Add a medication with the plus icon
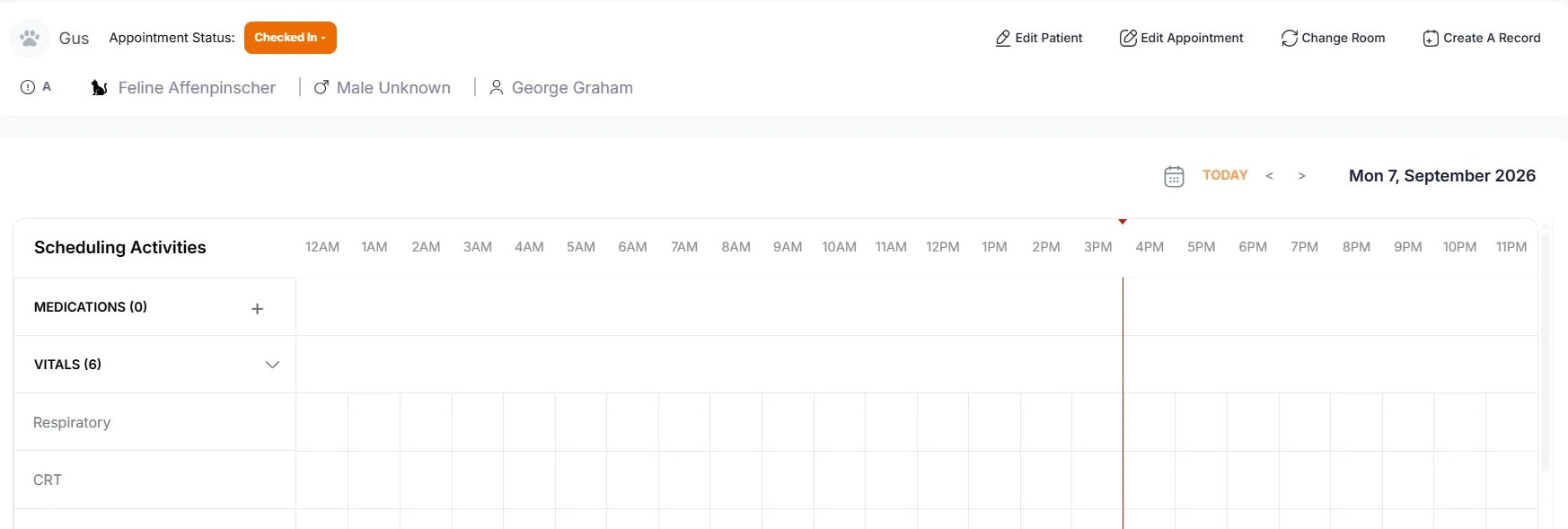The image size is (1568, 529). (257, 308)
